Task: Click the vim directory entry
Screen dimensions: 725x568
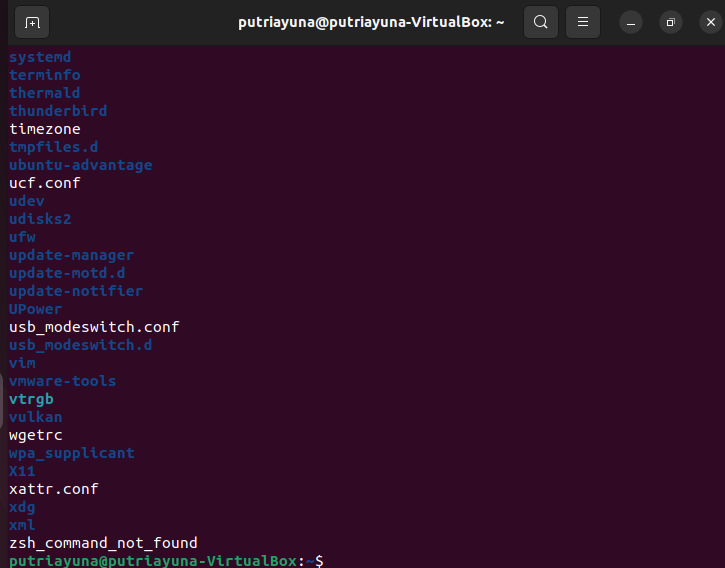Action: tap(22, 363)
